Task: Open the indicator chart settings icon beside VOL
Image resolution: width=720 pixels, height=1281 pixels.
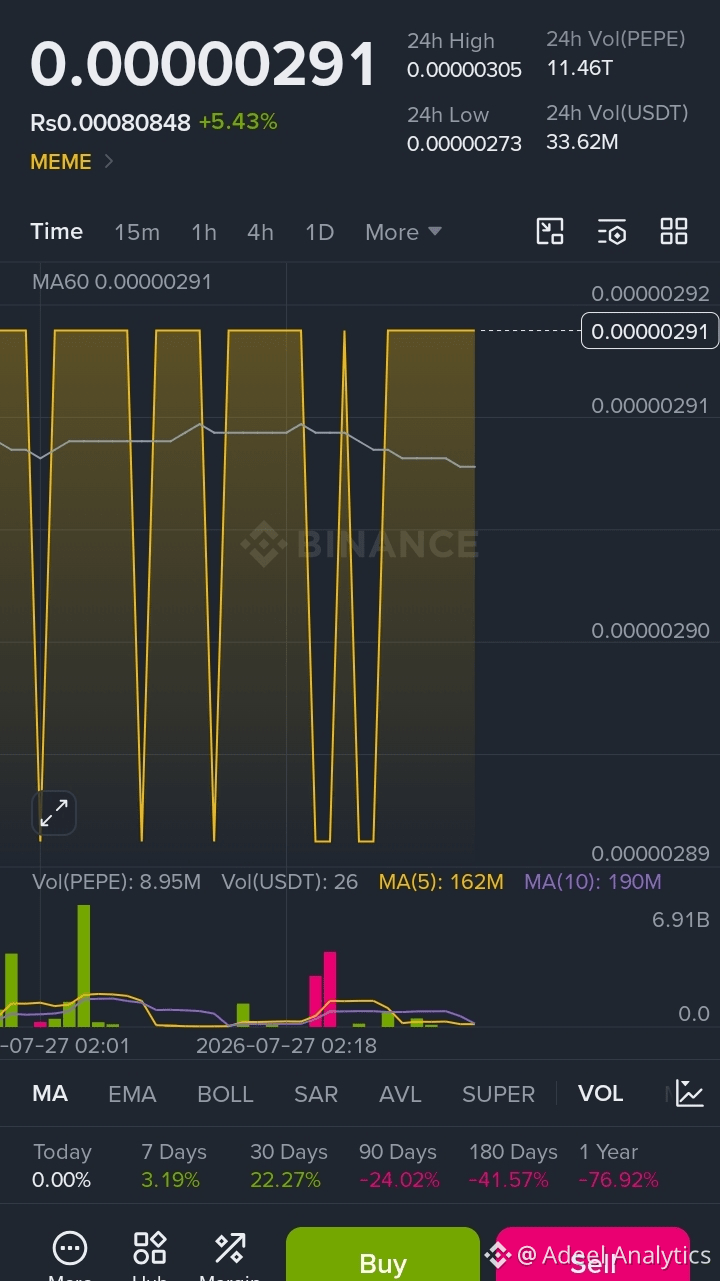Action: click(x=690, y=1093)
